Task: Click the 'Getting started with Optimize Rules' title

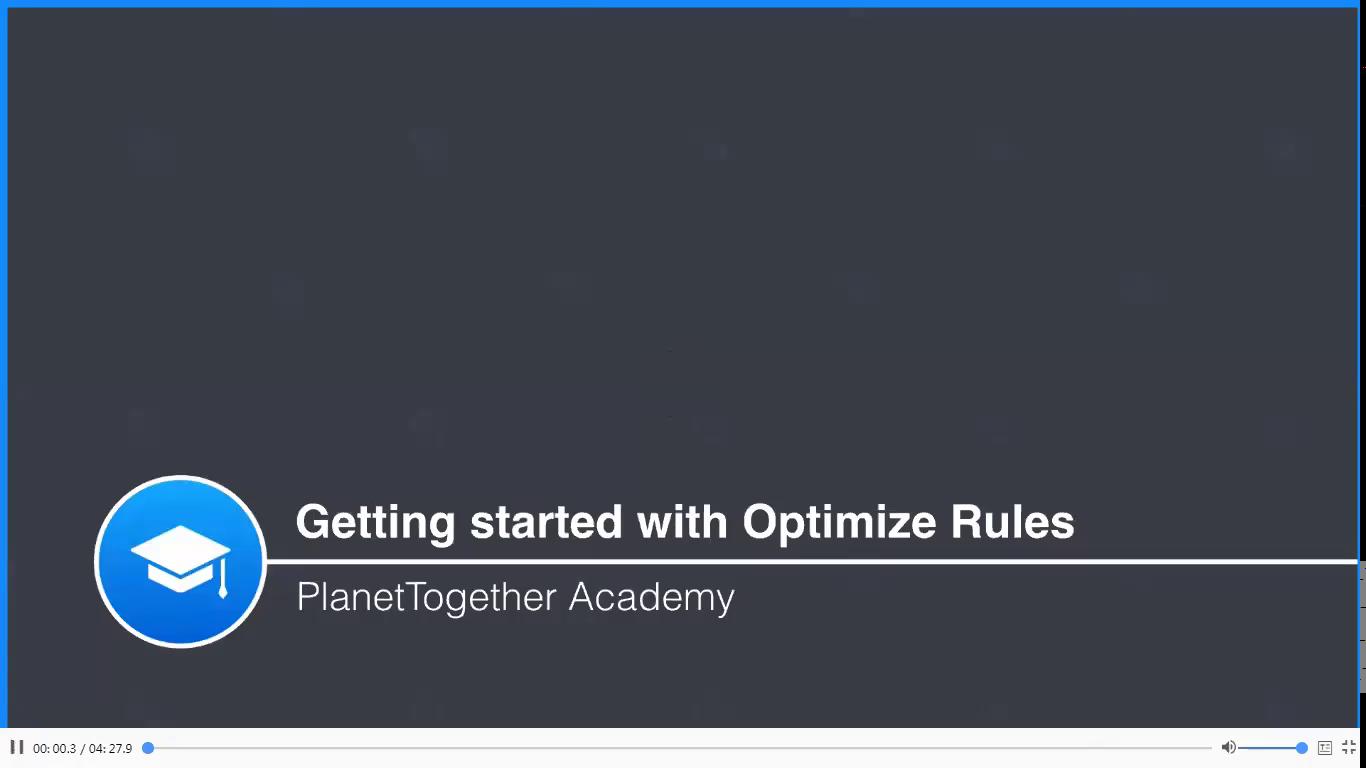Action: click(x=685, y=522)
